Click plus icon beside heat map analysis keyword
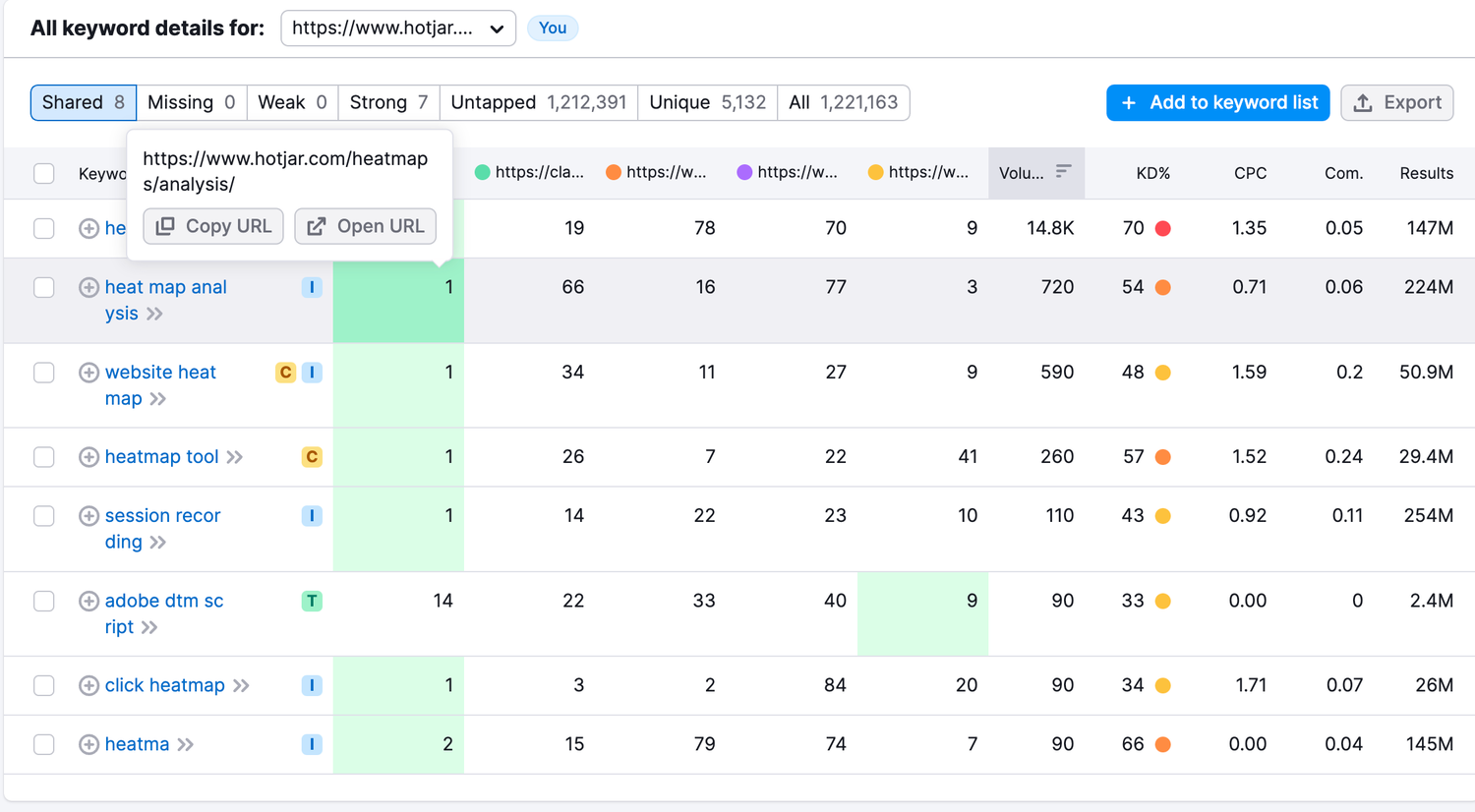Viewport: 1475px width, 812px height. pyautogui.click(x=88, y=287)
